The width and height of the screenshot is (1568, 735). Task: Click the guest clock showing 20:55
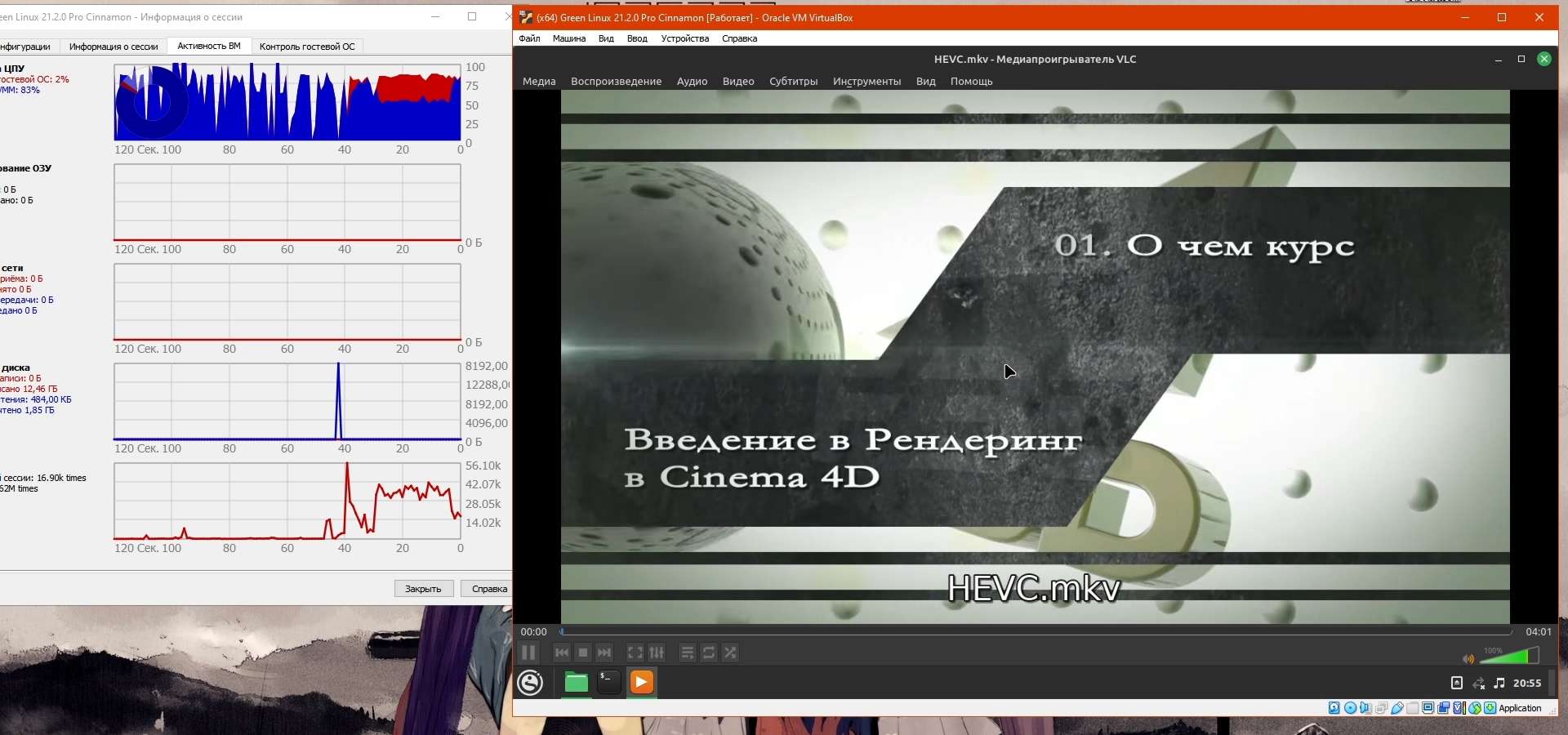pos(1527,683)
